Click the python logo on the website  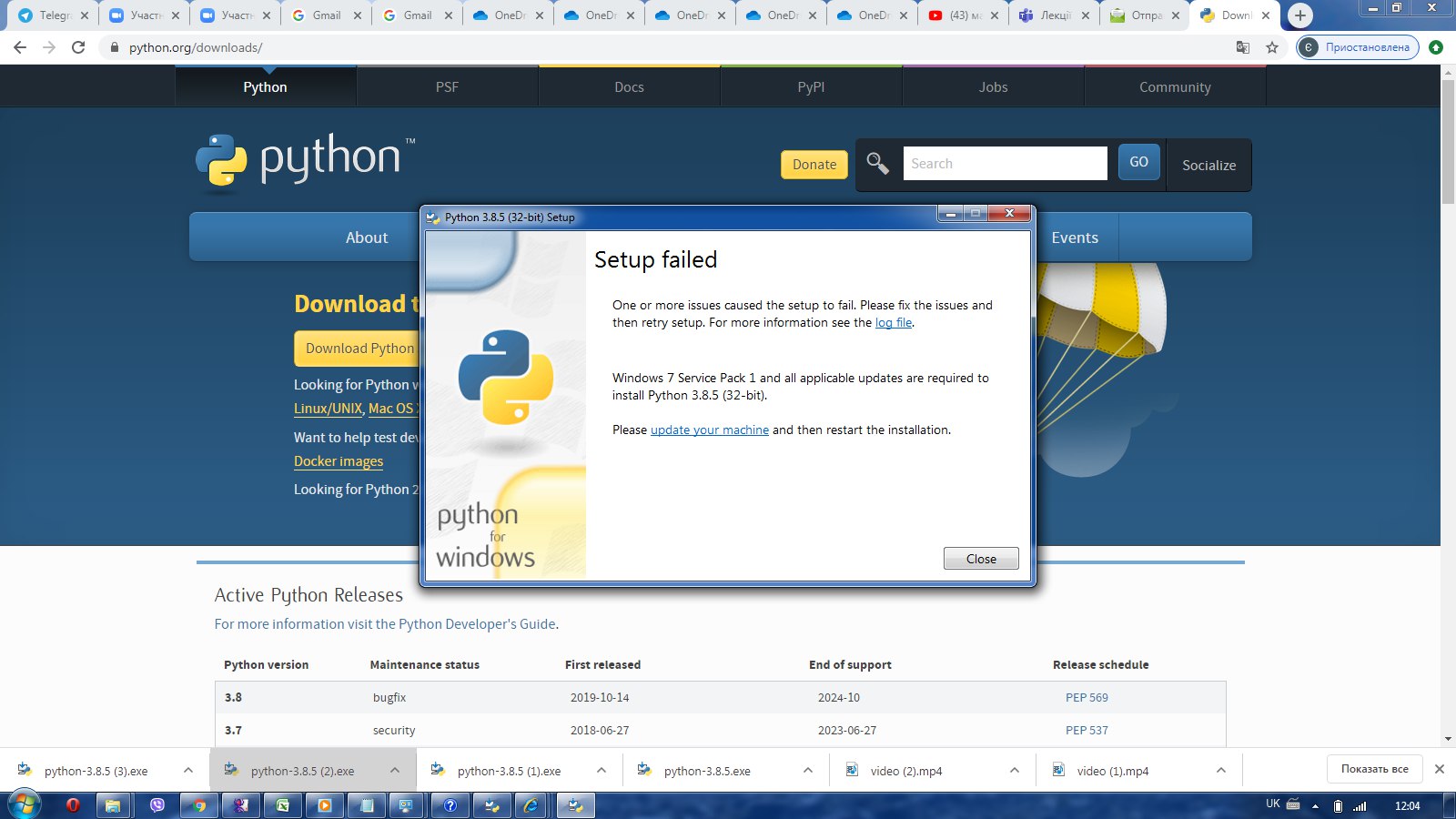tap(306, 162)
